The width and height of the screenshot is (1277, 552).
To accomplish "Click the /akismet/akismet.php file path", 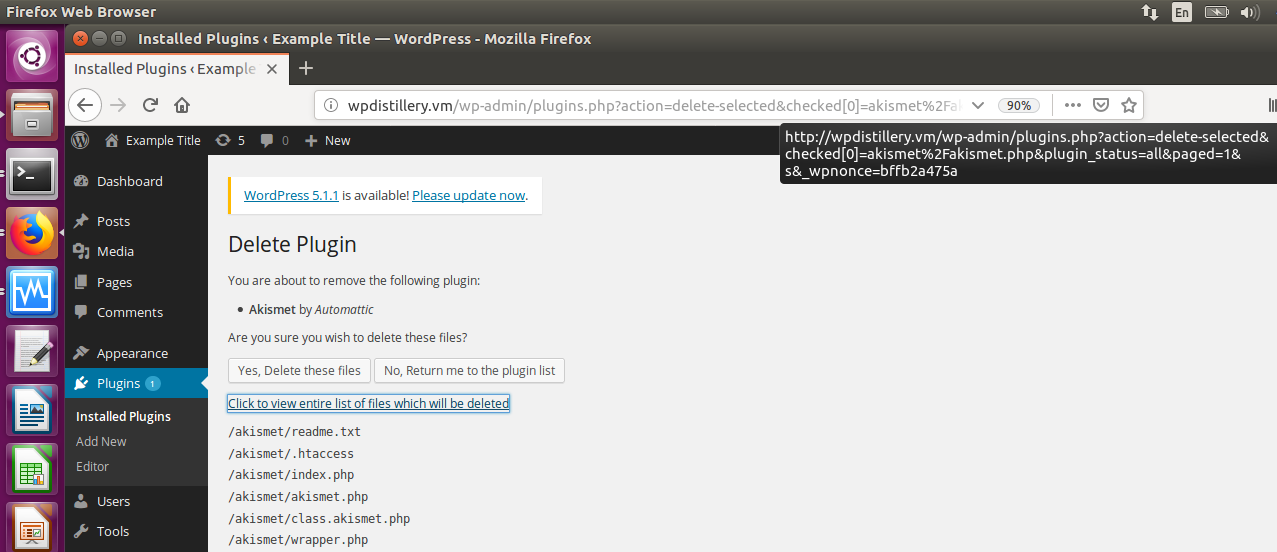I will click(298, 497).
